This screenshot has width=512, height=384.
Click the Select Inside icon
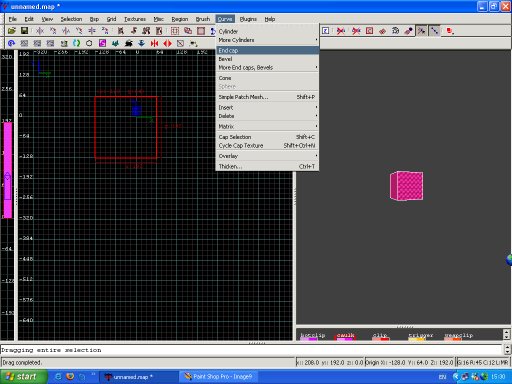tap(159, 31)
